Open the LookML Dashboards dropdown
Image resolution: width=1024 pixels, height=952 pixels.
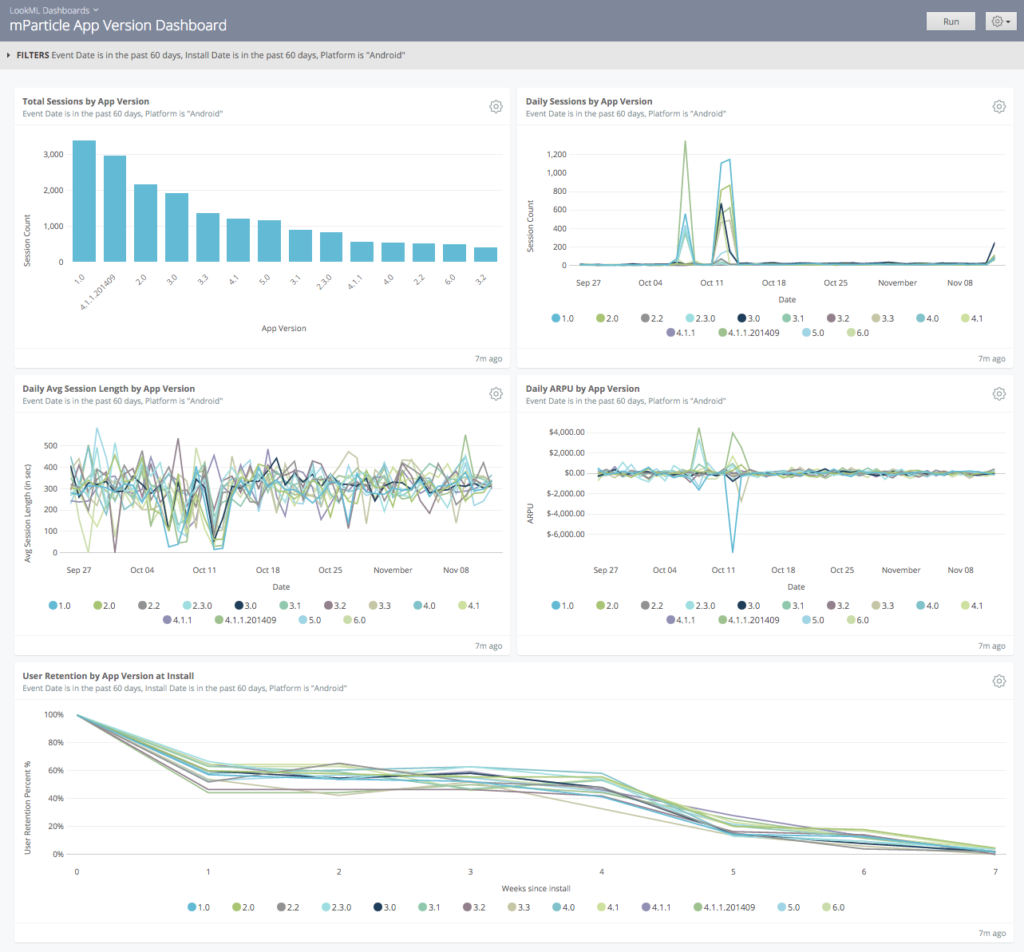tap(54, 10)
